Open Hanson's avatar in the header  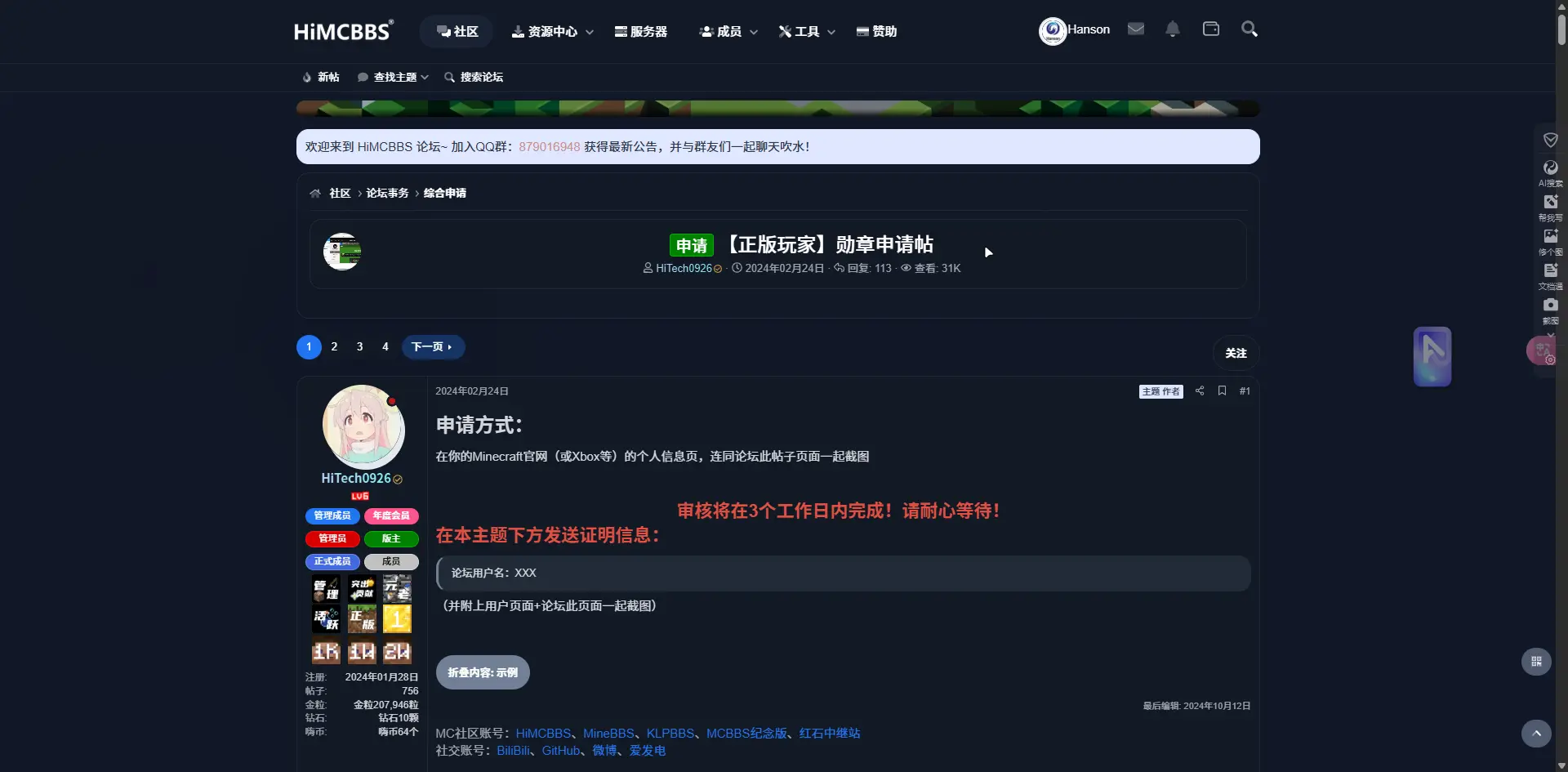pos(1053,30)
